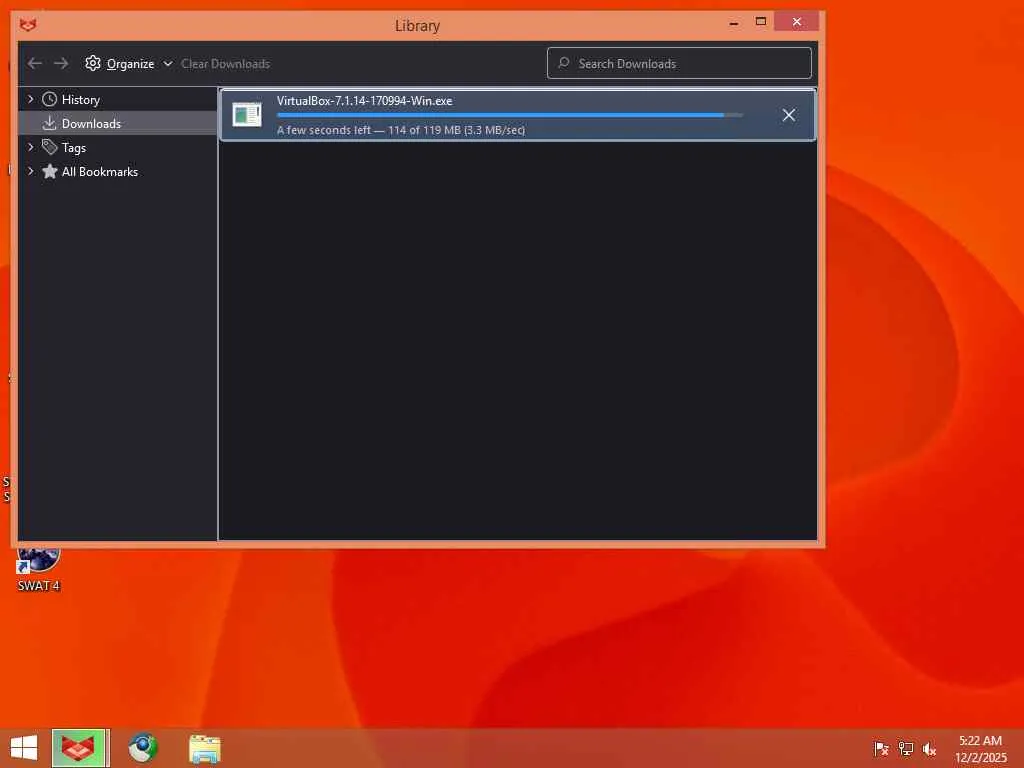Click the Organize gear icon
The image size is (1024, 768).
coord(93,63)
